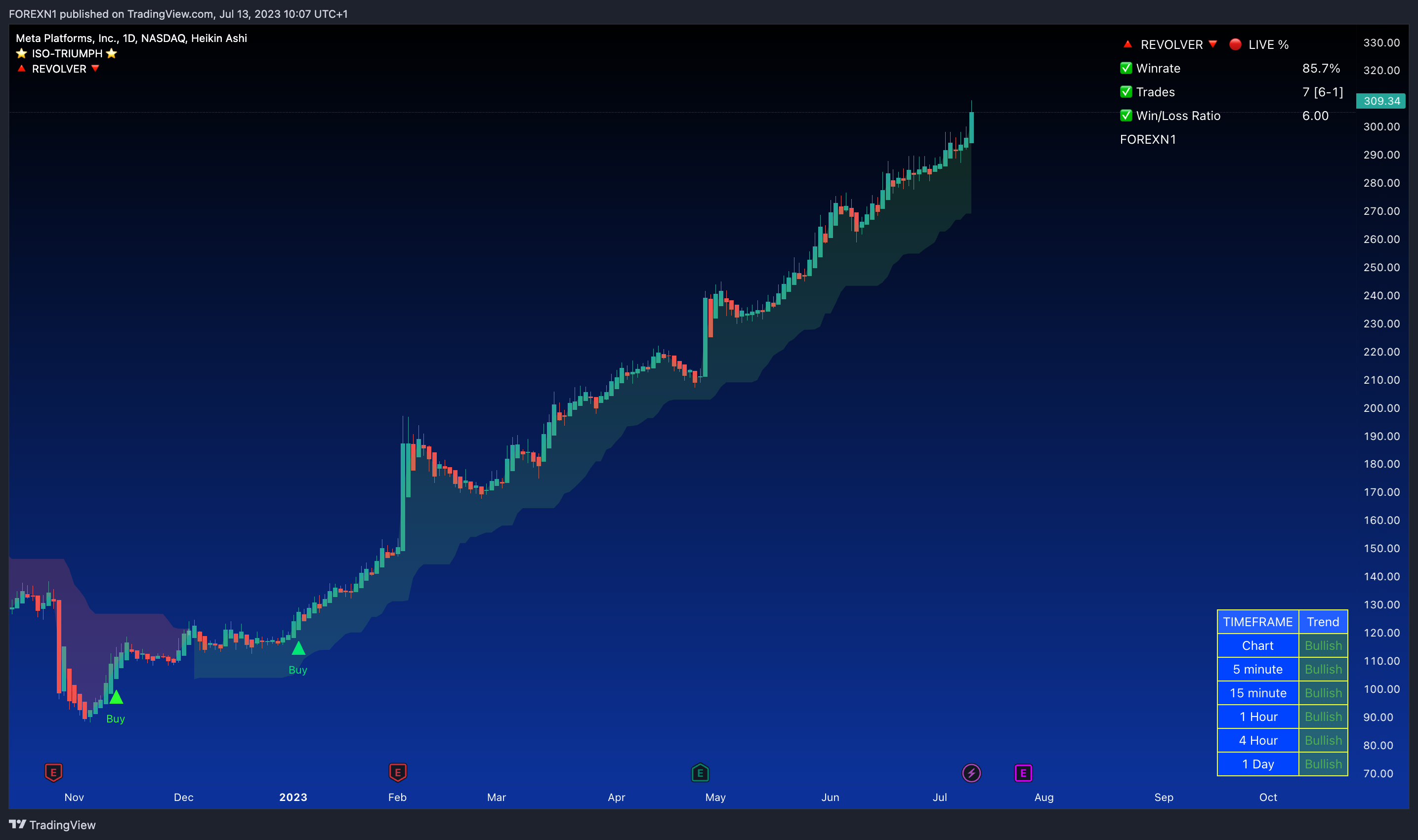Viewport: 1418px width, 840px height.
Task: Click the TradingView logo at bottom-left
Action: (x=52, y=825)
